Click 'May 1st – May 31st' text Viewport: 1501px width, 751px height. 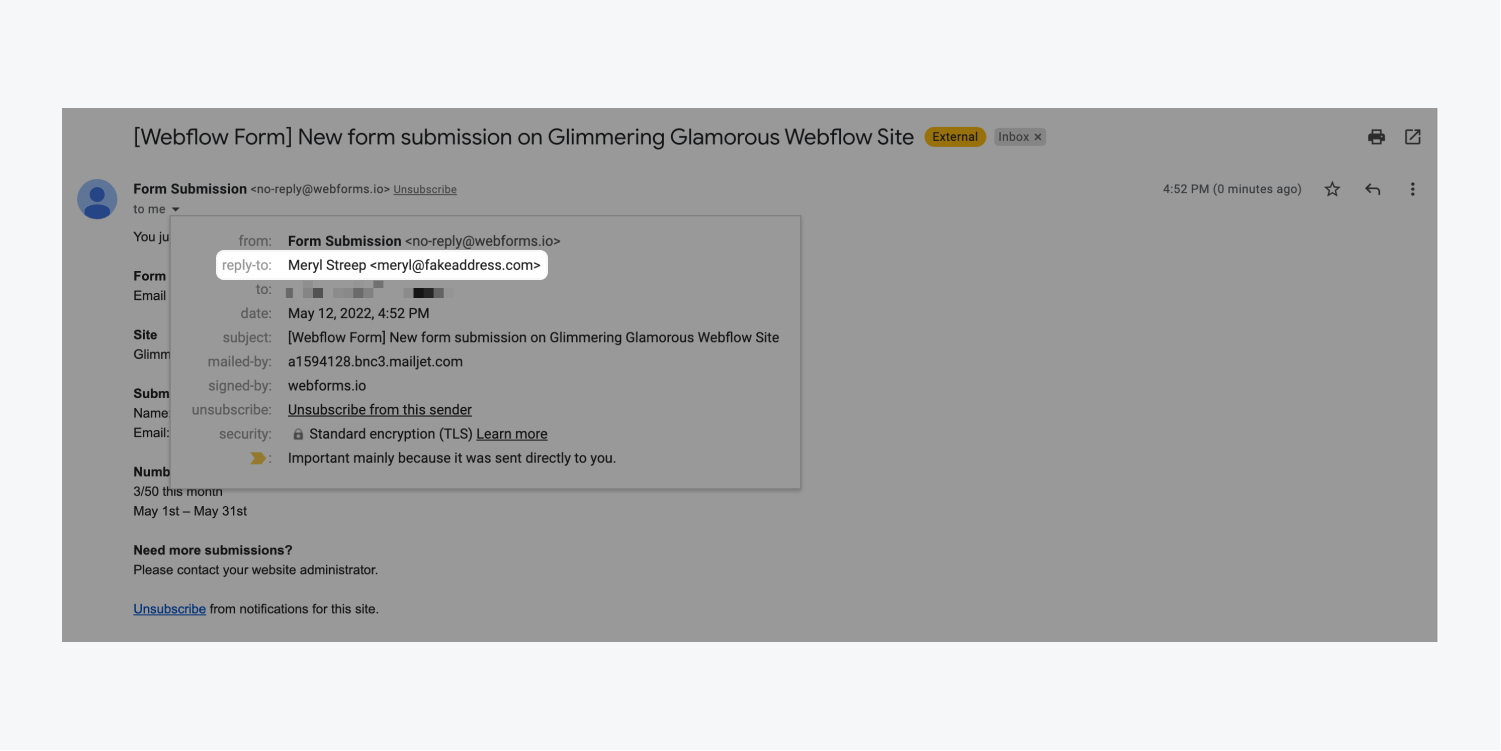point(190,511)
